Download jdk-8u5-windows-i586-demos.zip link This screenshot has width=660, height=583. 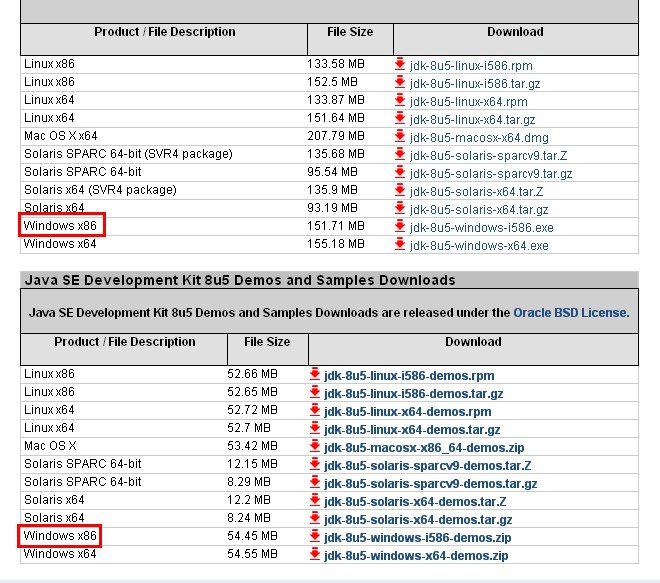point(418,538)
